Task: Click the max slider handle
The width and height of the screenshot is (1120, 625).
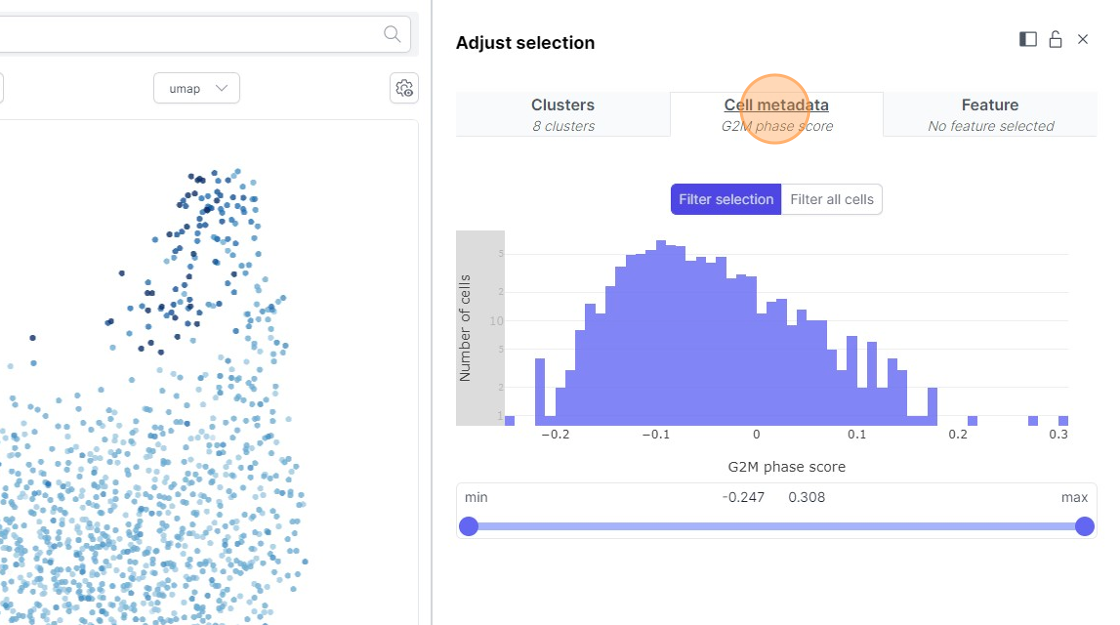Action: pos(1085,526)
